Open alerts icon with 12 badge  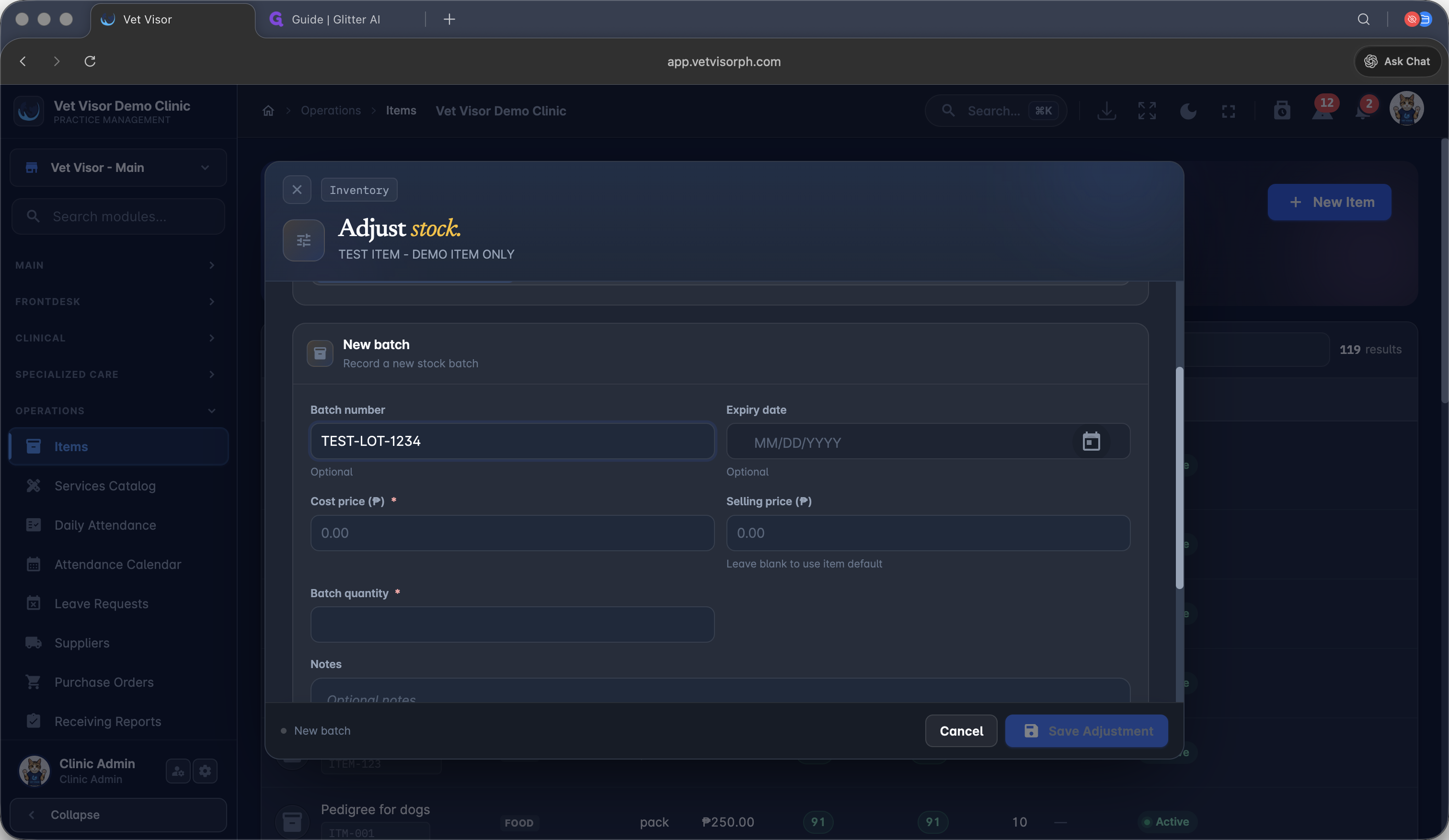point(1322,109)
